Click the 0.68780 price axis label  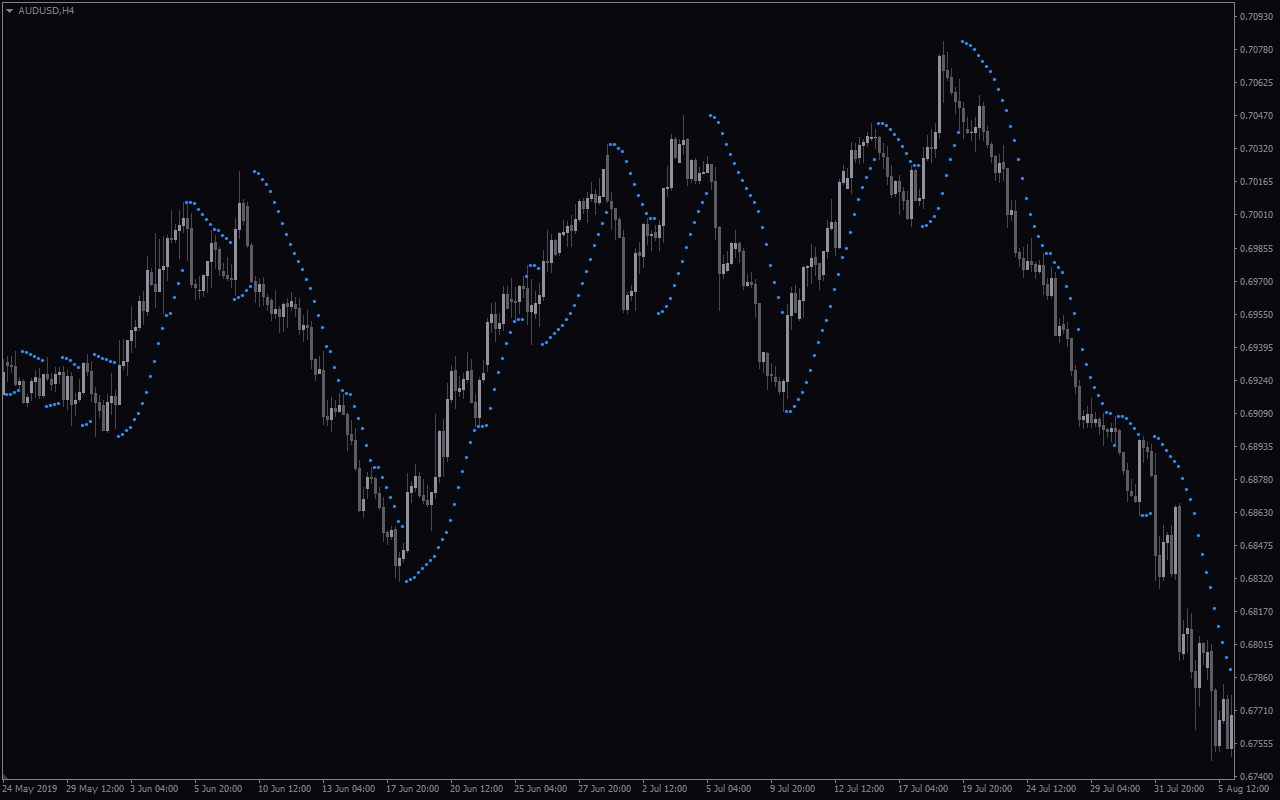pos(1256,479)
